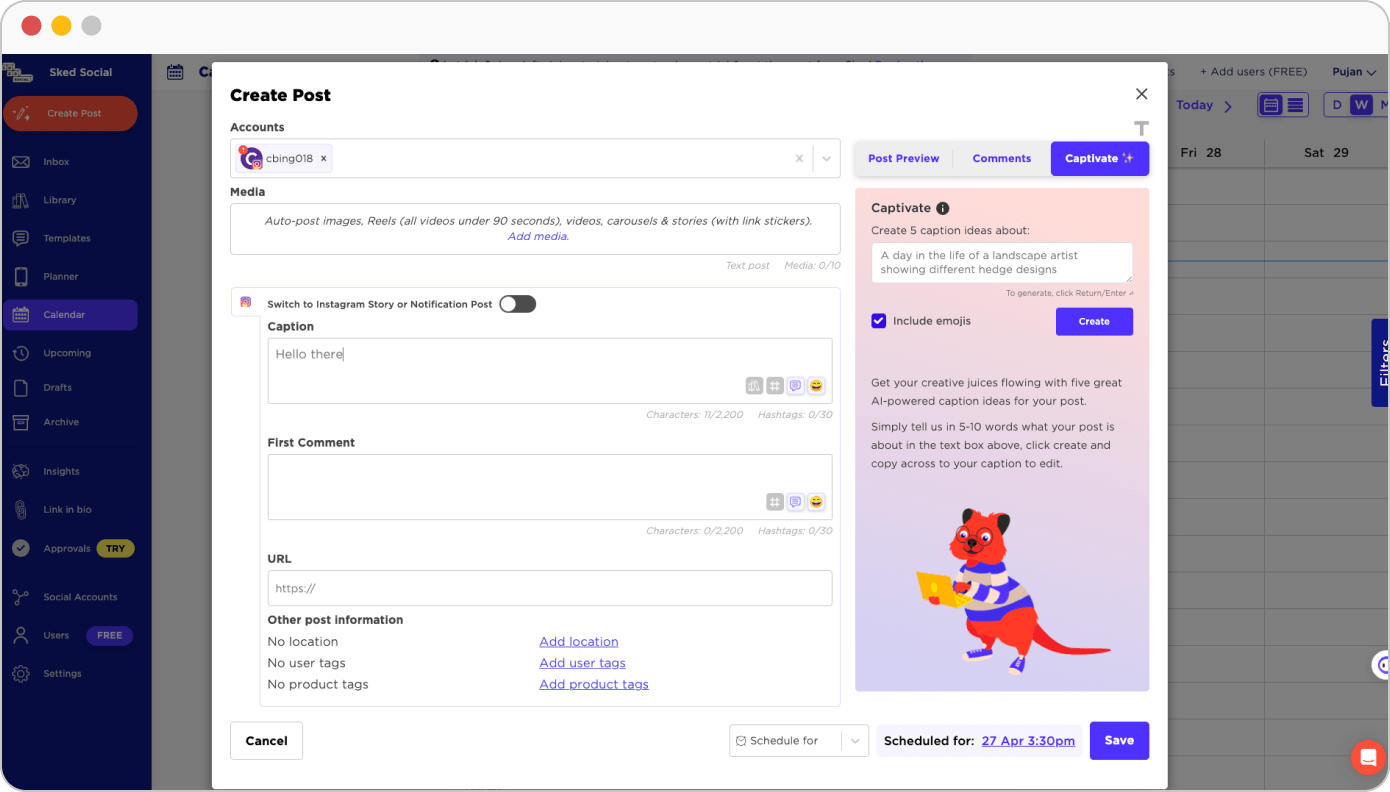Uncheck the Include emojis checkbox

click(878, 321)
